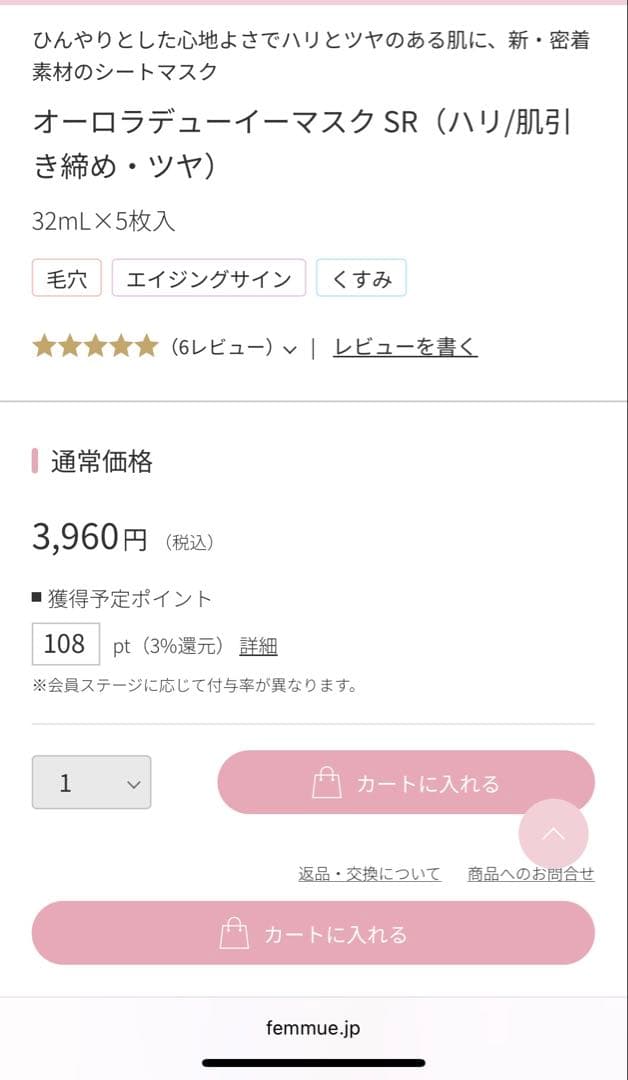This screenshot has width=628, height=1080.
Task: Open 商品へのお問合せ link
Action: [531, 874]
